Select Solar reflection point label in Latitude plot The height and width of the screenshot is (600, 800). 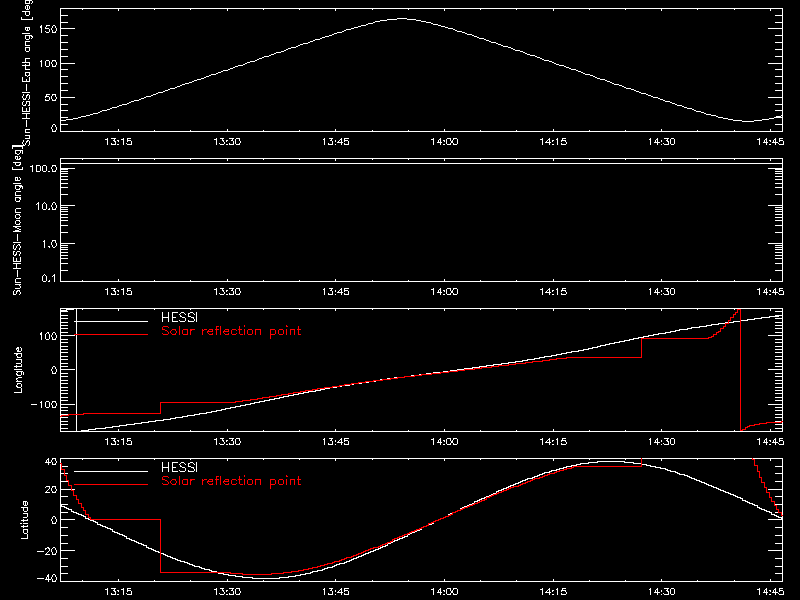(x=231, y=481)
